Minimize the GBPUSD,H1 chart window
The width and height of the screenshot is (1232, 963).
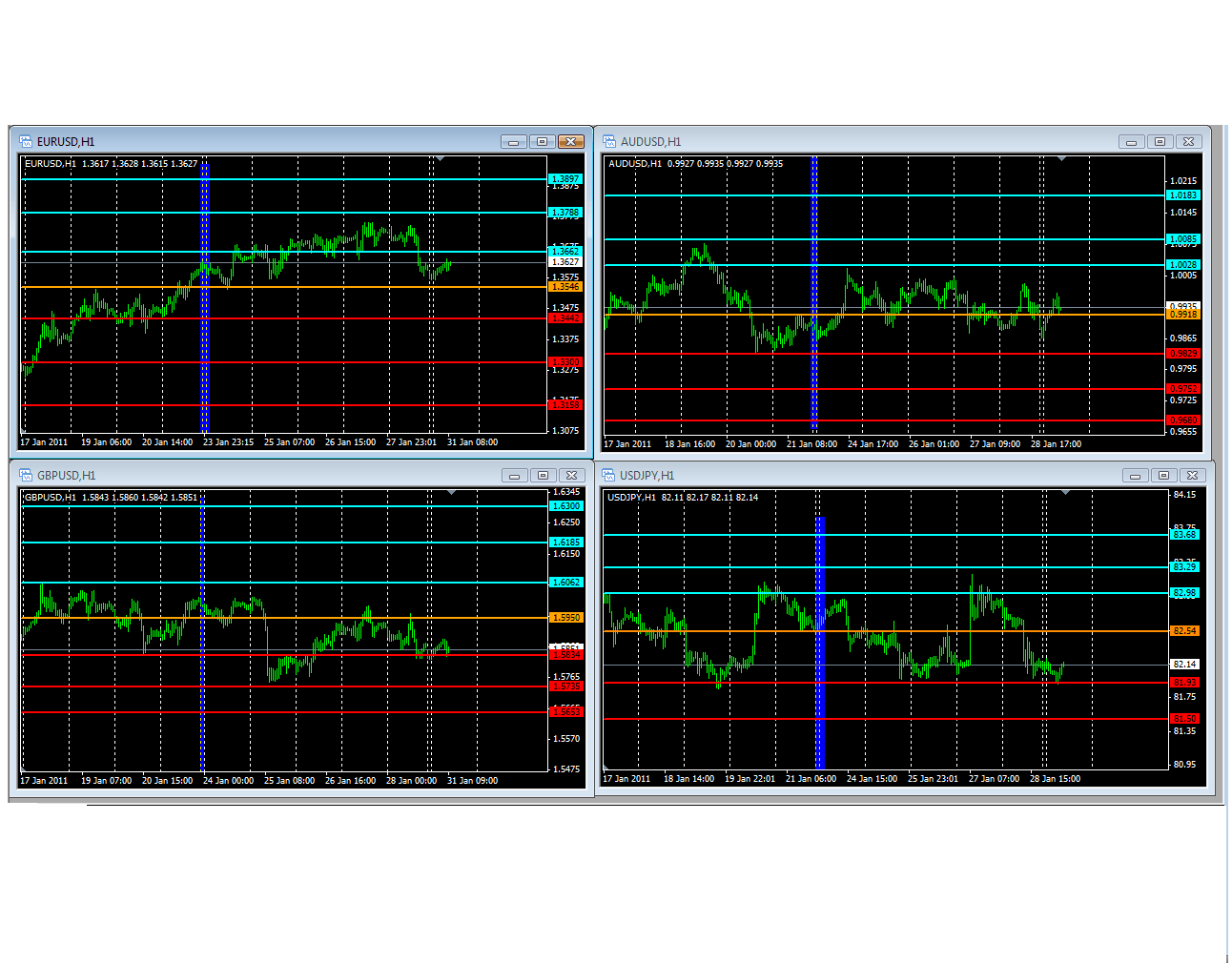515,475
